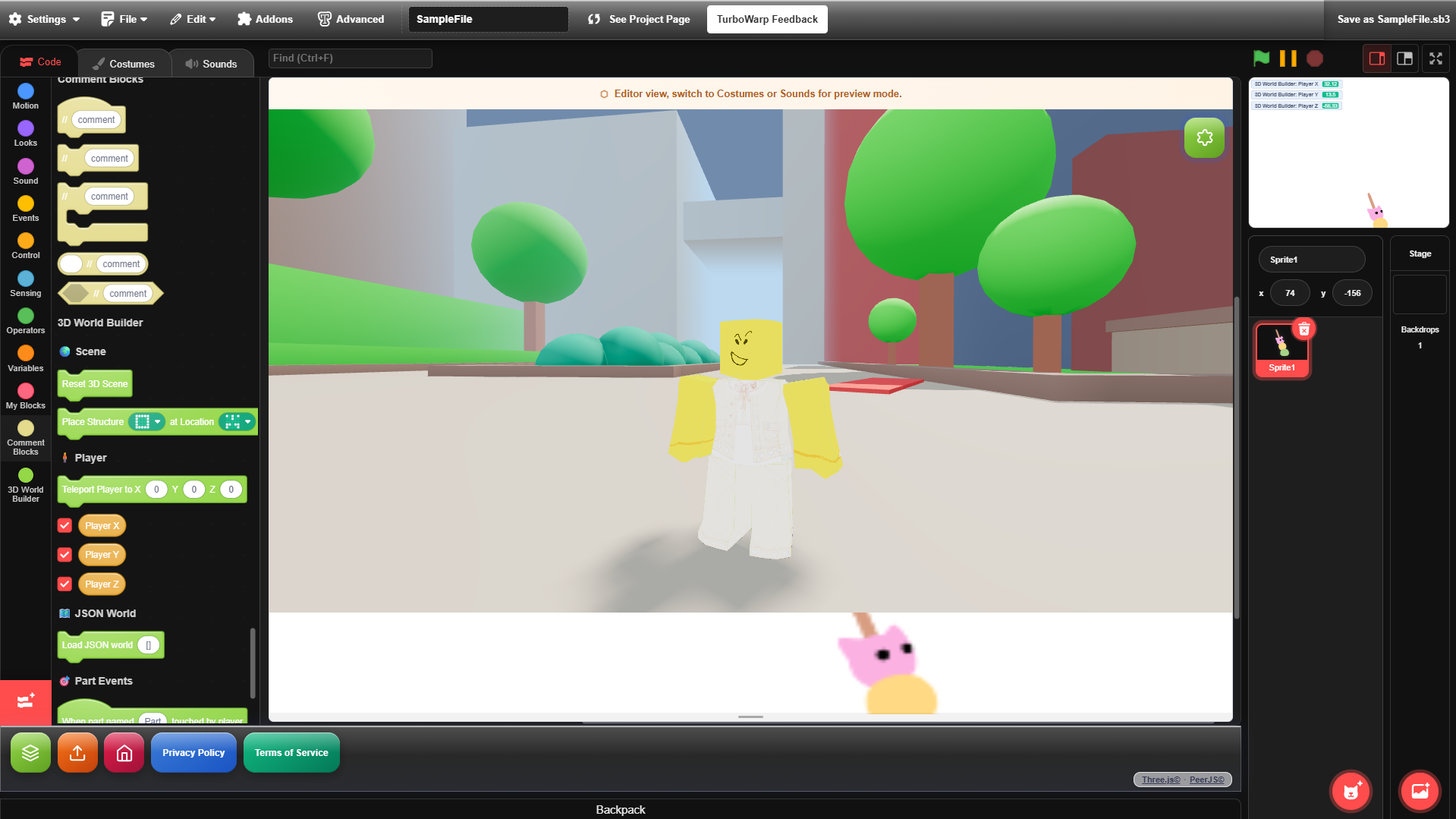
Task: Select the Sprite1 thumbnail
Action: pos(1282,350)
